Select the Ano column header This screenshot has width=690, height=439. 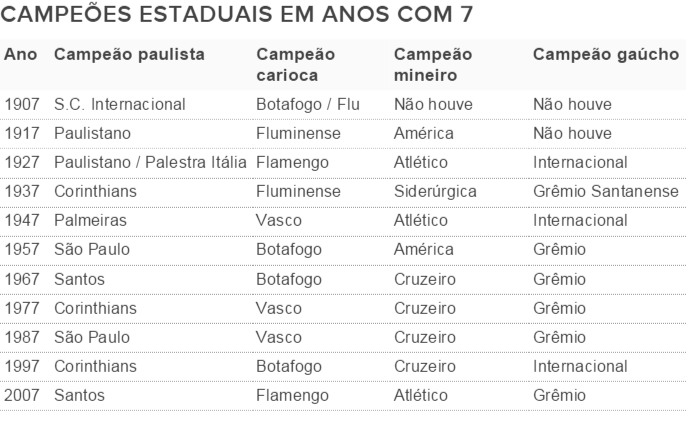pos(20,54)
